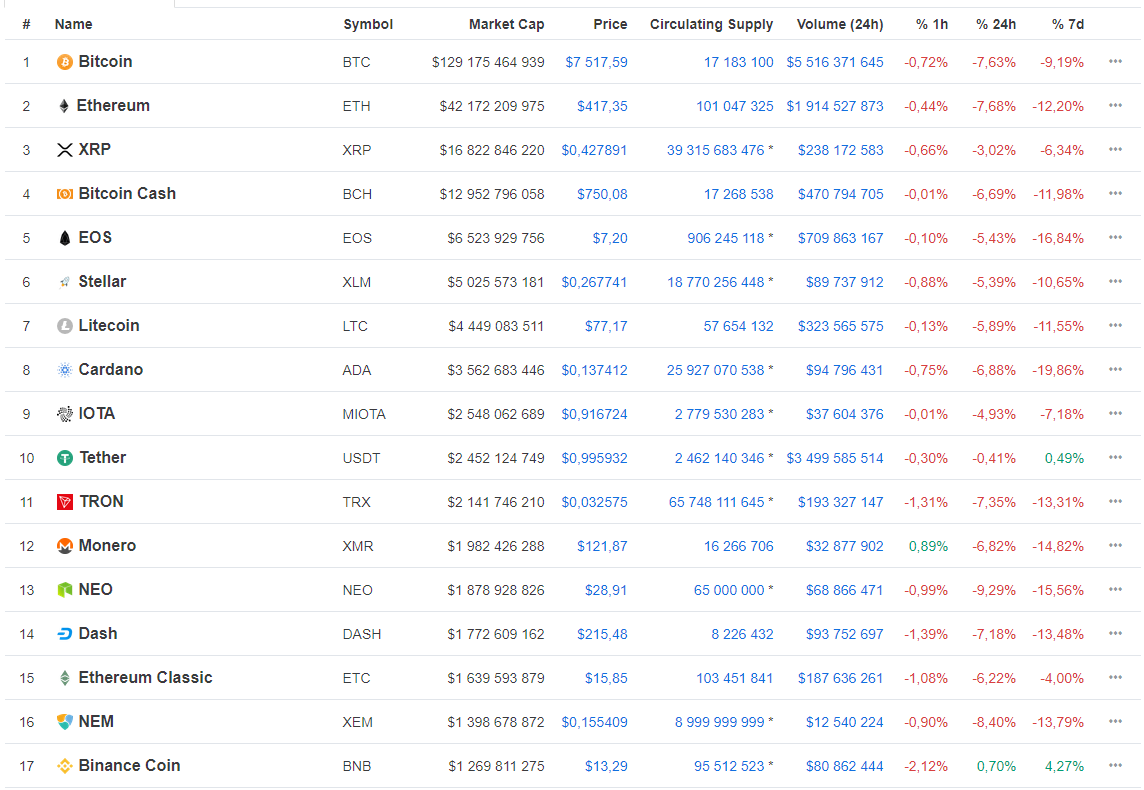This screenshot has height=790, width=1144.
Task: Open the more options for Binance Coin
Action: [1115, 766]
